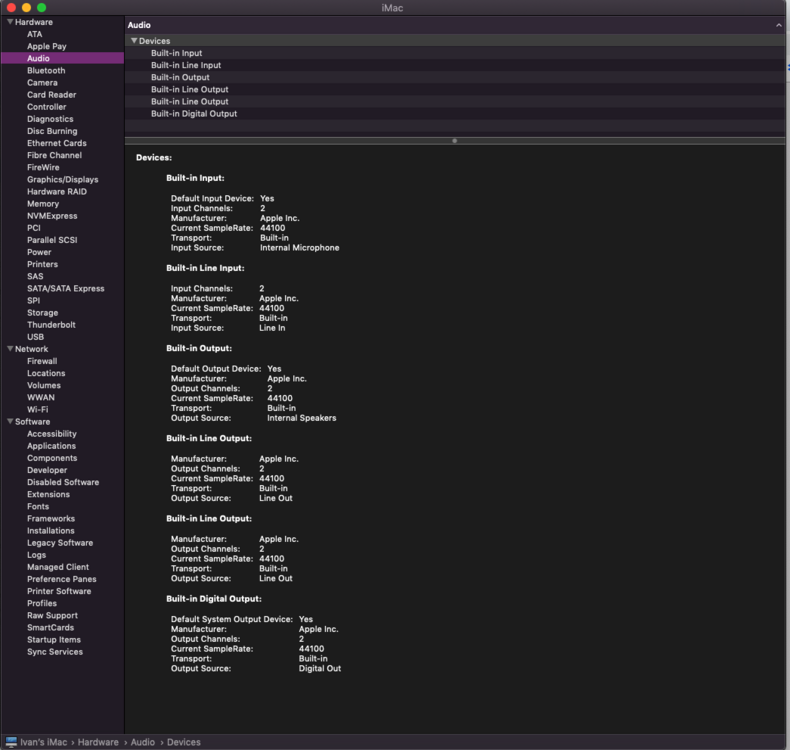Viewport: 790px width, 750px height.
Task: Select Built-in Input row in the devices list
Action: click(177, 53)
